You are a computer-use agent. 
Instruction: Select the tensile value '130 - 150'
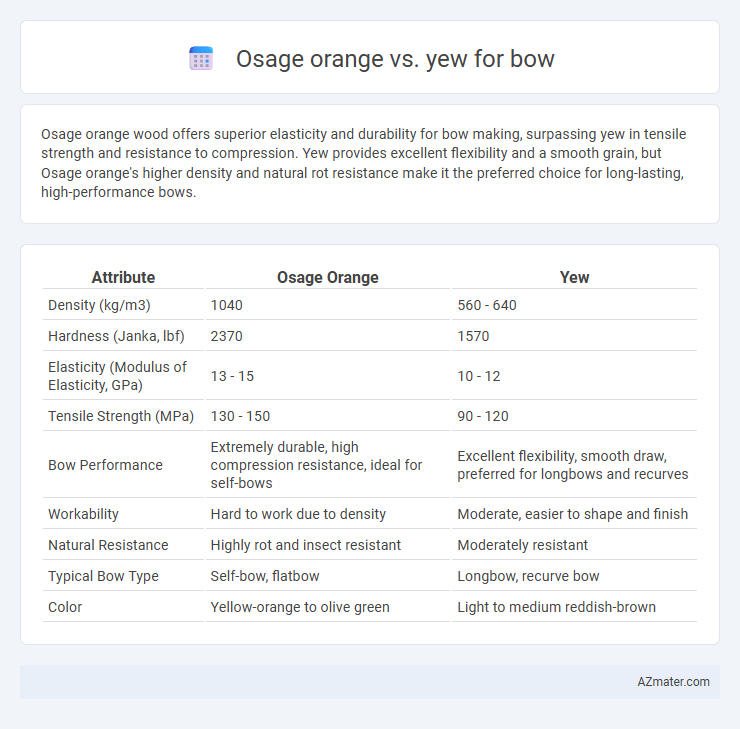[240, 416]
